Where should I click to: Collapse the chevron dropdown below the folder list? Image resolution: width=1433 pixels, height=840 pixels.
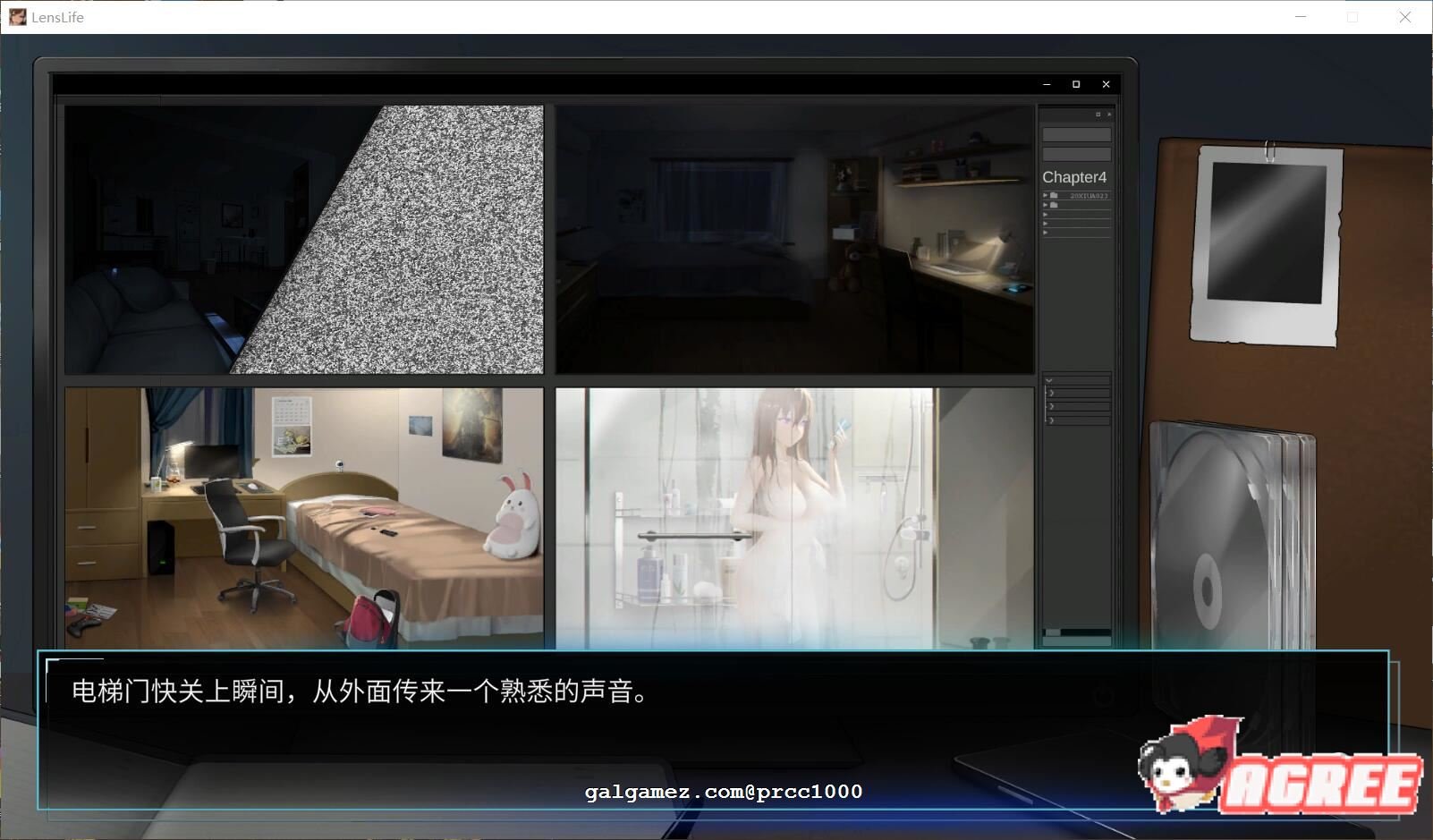click(1049, 381)
